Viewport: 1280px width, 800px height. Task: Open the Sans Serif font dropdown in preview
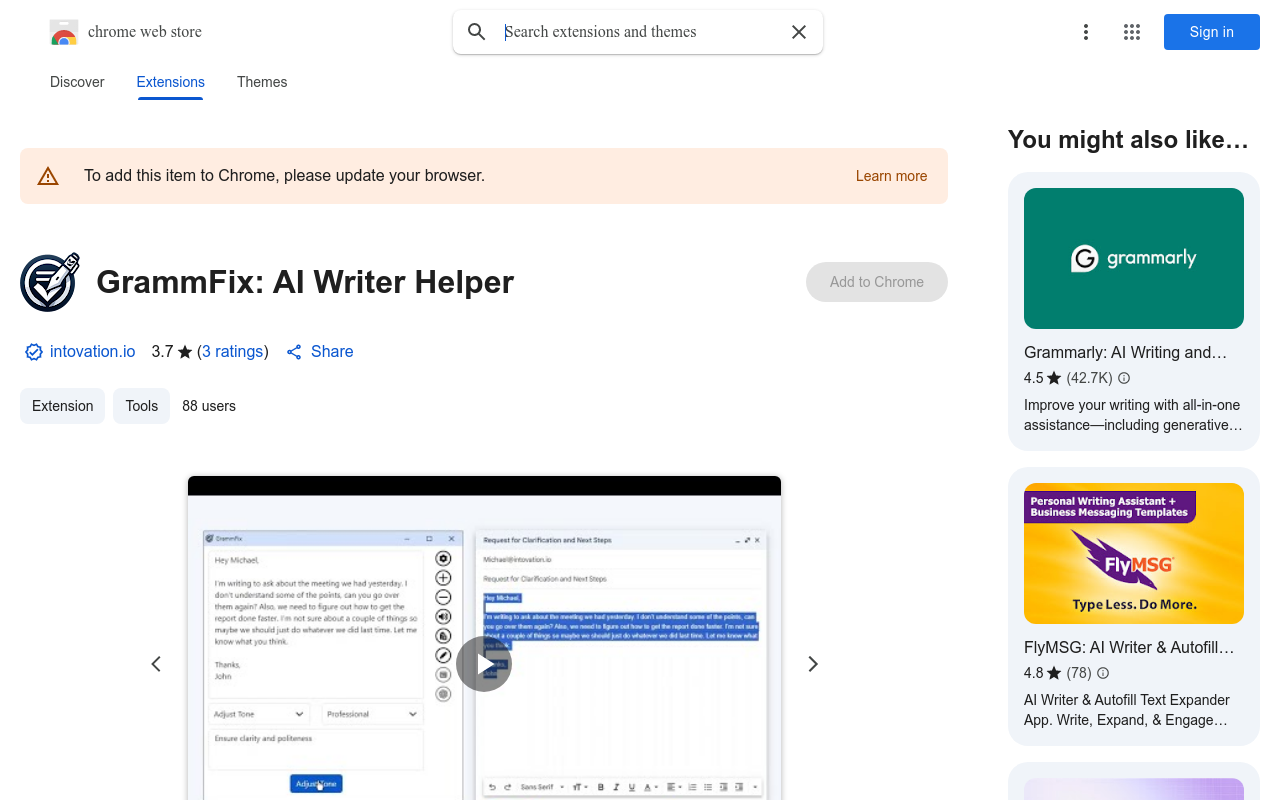542,787
